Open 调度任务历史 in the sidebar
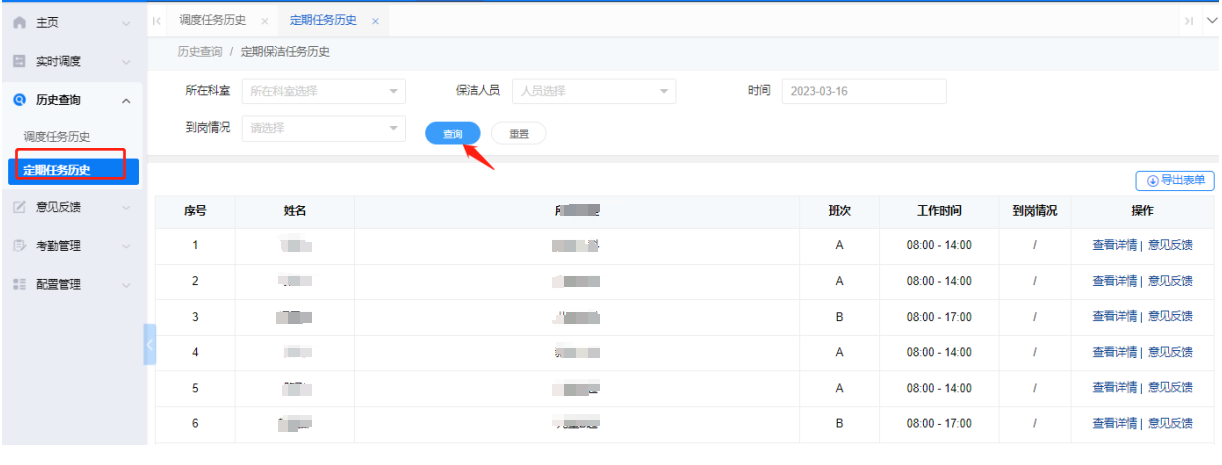Viewport: 1222px width, 465px height. [x=57, y=137]
